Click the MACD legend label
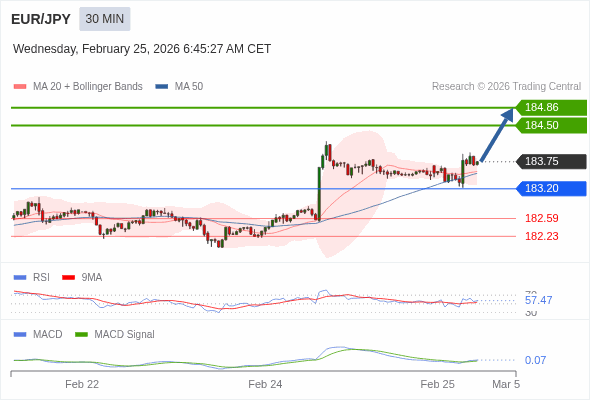The image size is (590, 400). (x=48, y=335)
